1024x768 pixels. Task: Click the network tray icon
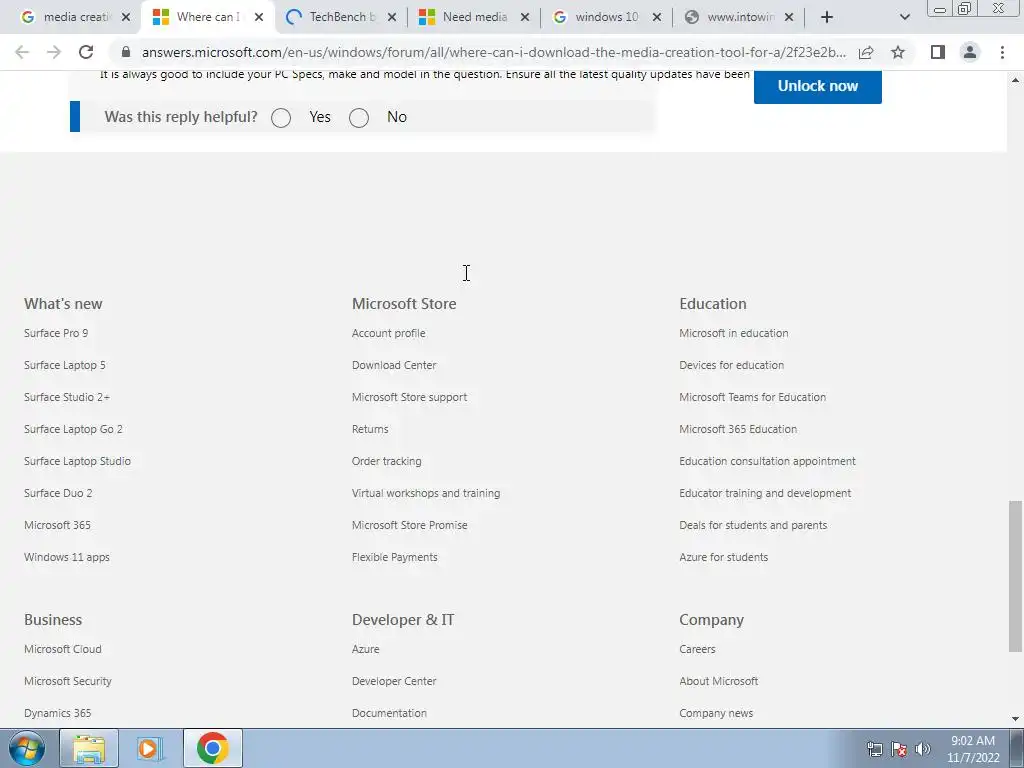click(x=874, y=749)
